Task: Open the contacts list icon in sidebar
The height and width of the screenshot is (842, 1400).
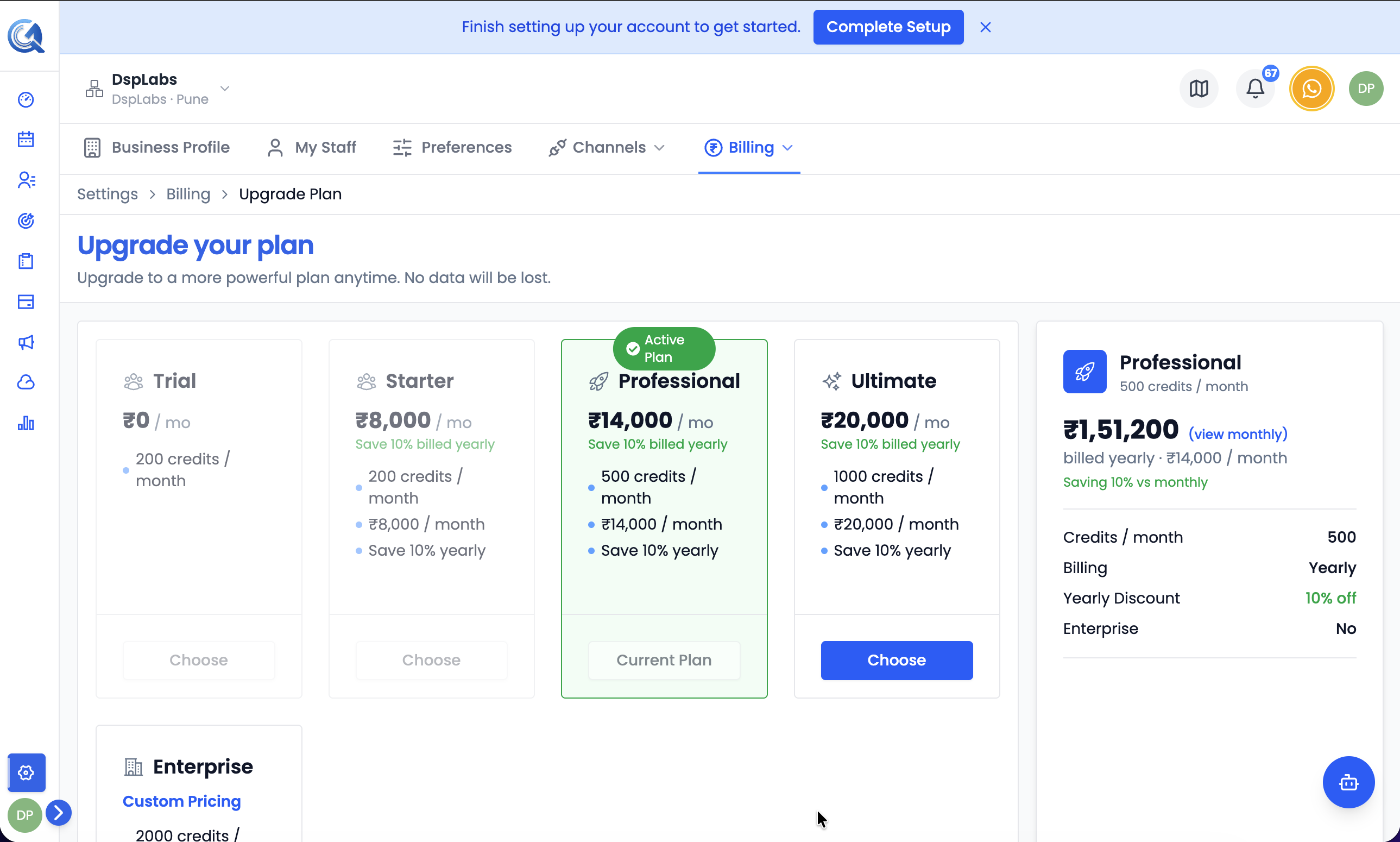Action: point(26,180)
